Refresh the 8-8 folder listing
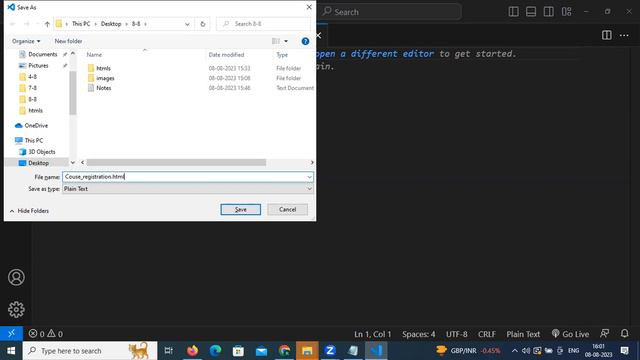 pyautogui.click(x=202, y=24)
